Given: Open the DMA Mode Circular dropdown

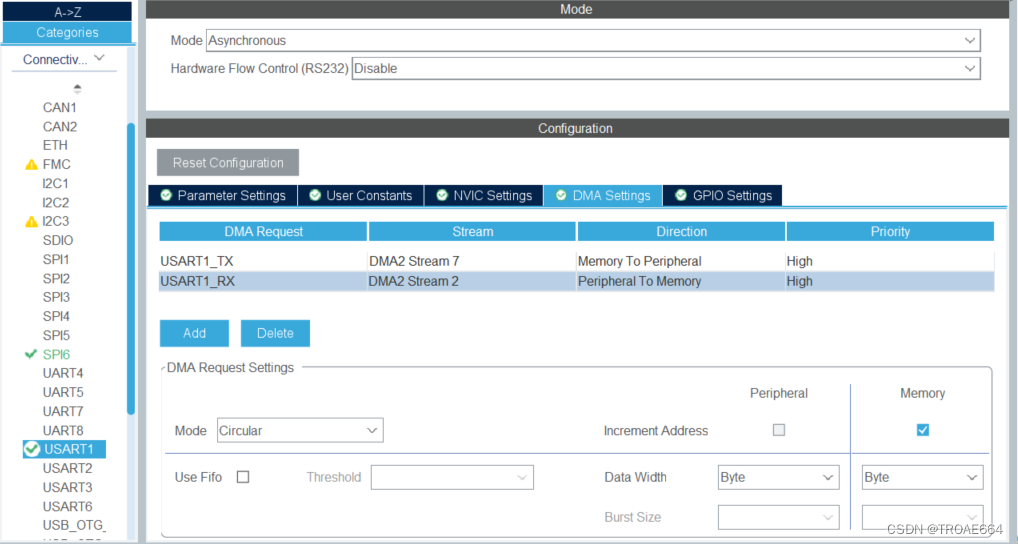Looking at the screenshot, I should [x=300, y=430].
